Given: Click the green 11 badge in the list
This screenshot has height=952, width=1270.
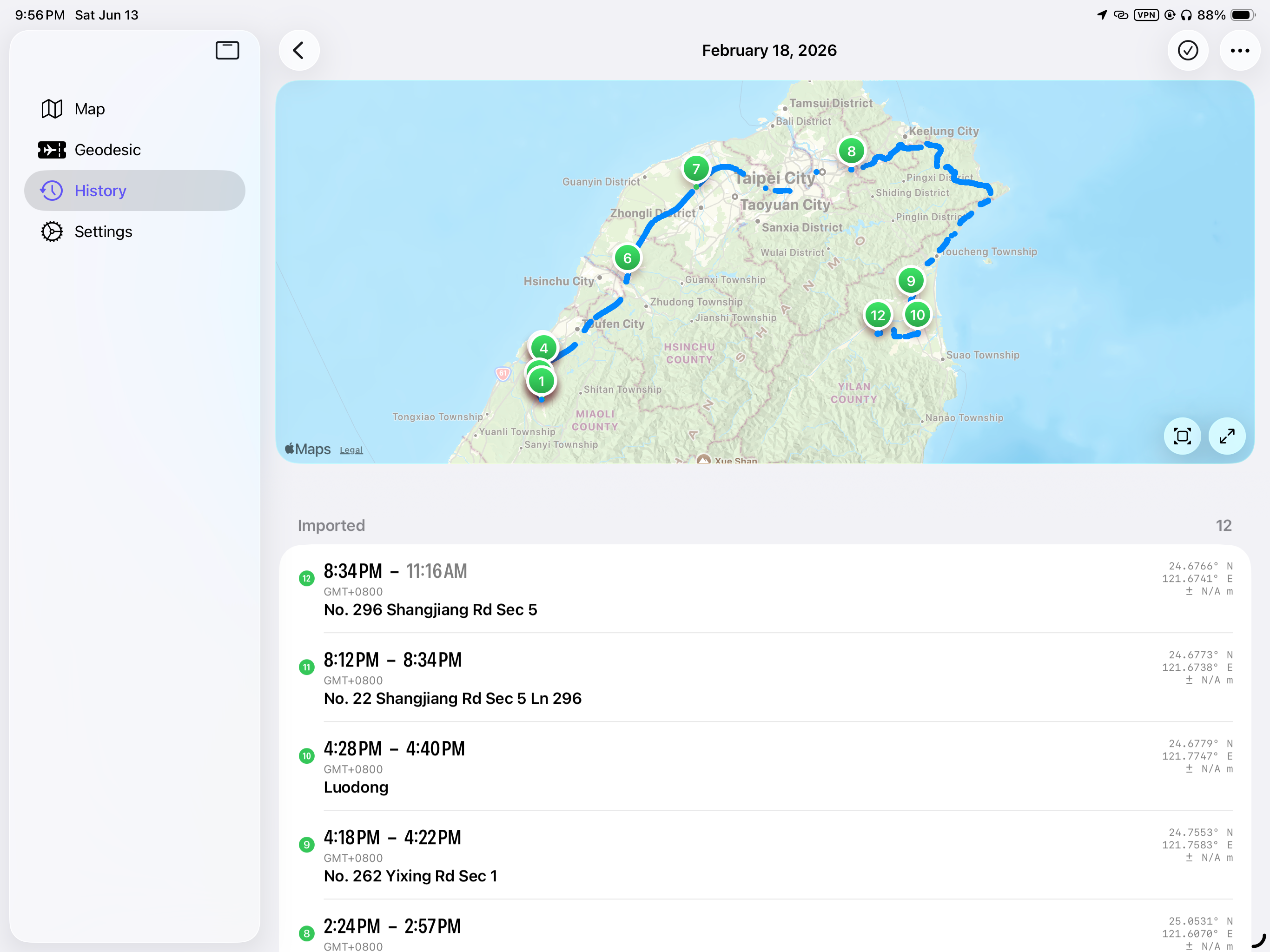Looking at the screenshot, I should coord(307,667).
